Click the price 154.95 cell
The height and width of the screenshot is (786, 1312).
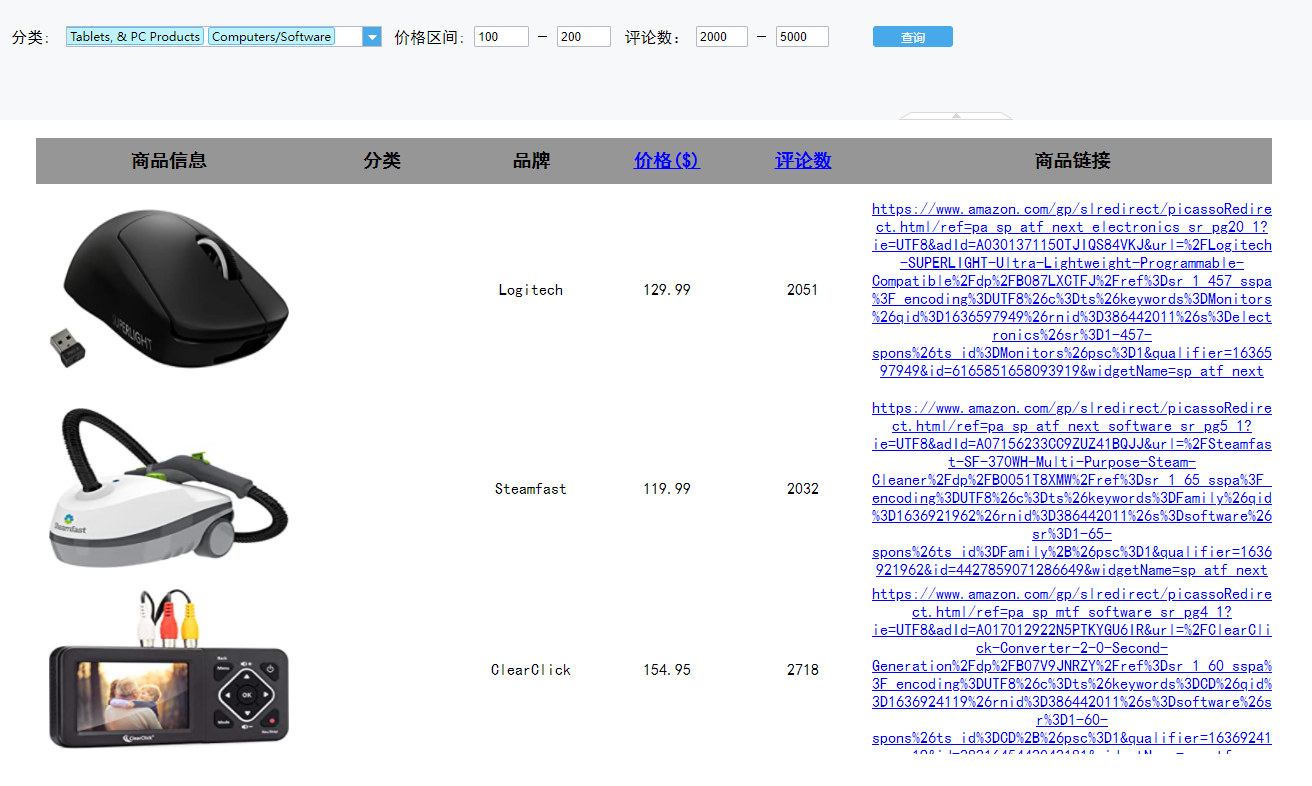point(667,670)
